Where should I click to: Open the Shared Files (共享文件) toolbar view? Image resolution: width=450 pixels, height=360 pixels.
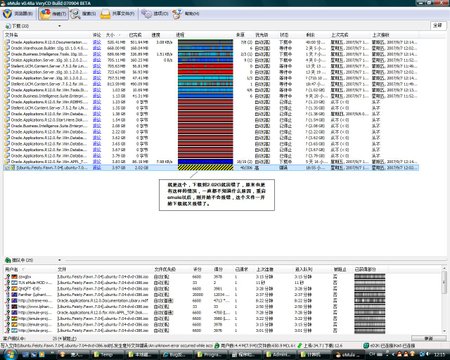point(118,14)
